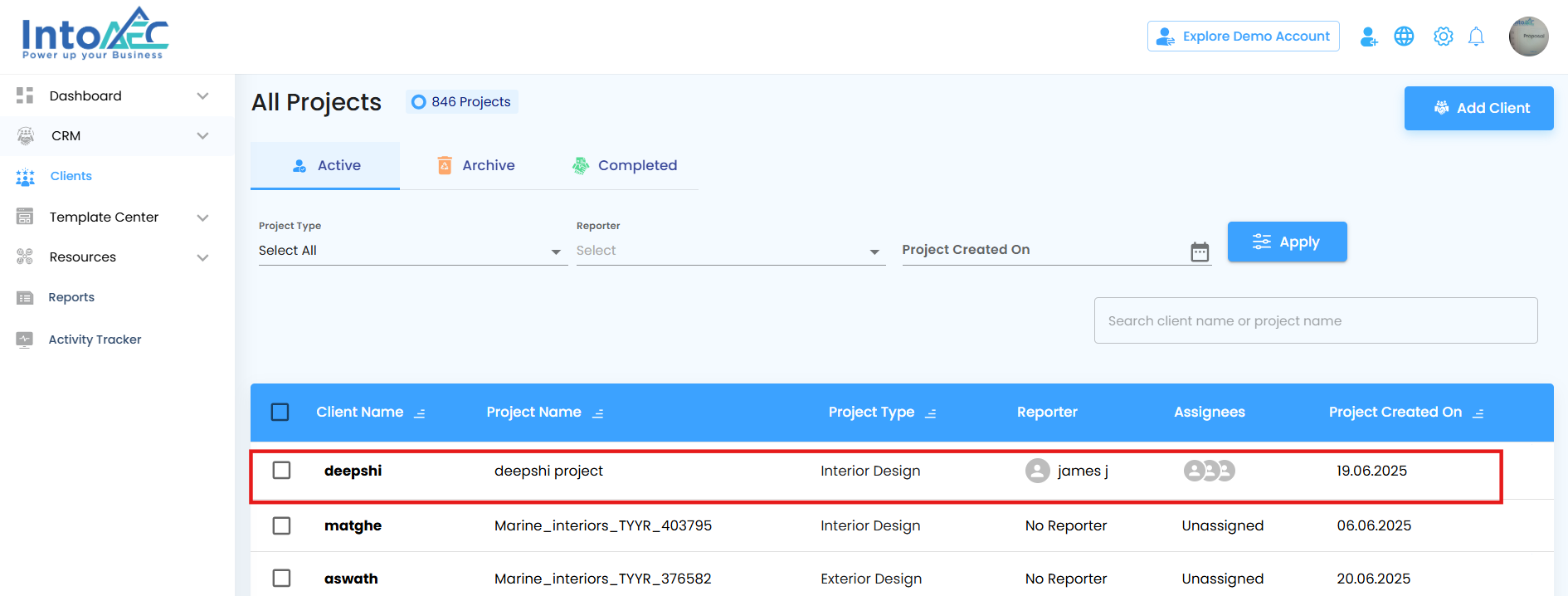Sort by Client Name column icon
The width and height of the screenshot is (1568, 596).
[420, 413]
